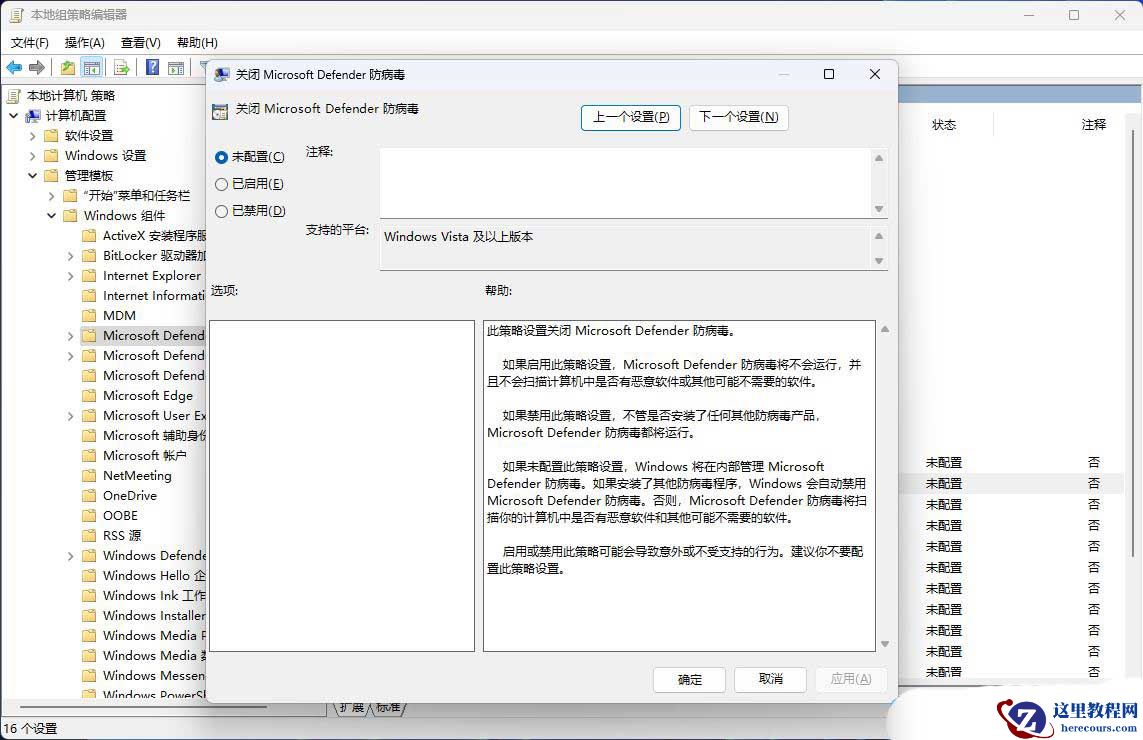1143x740 pixels.
Task: Expand the Microsoft Defender tree node
Action: pyautogui.click(x=70, y=335)
